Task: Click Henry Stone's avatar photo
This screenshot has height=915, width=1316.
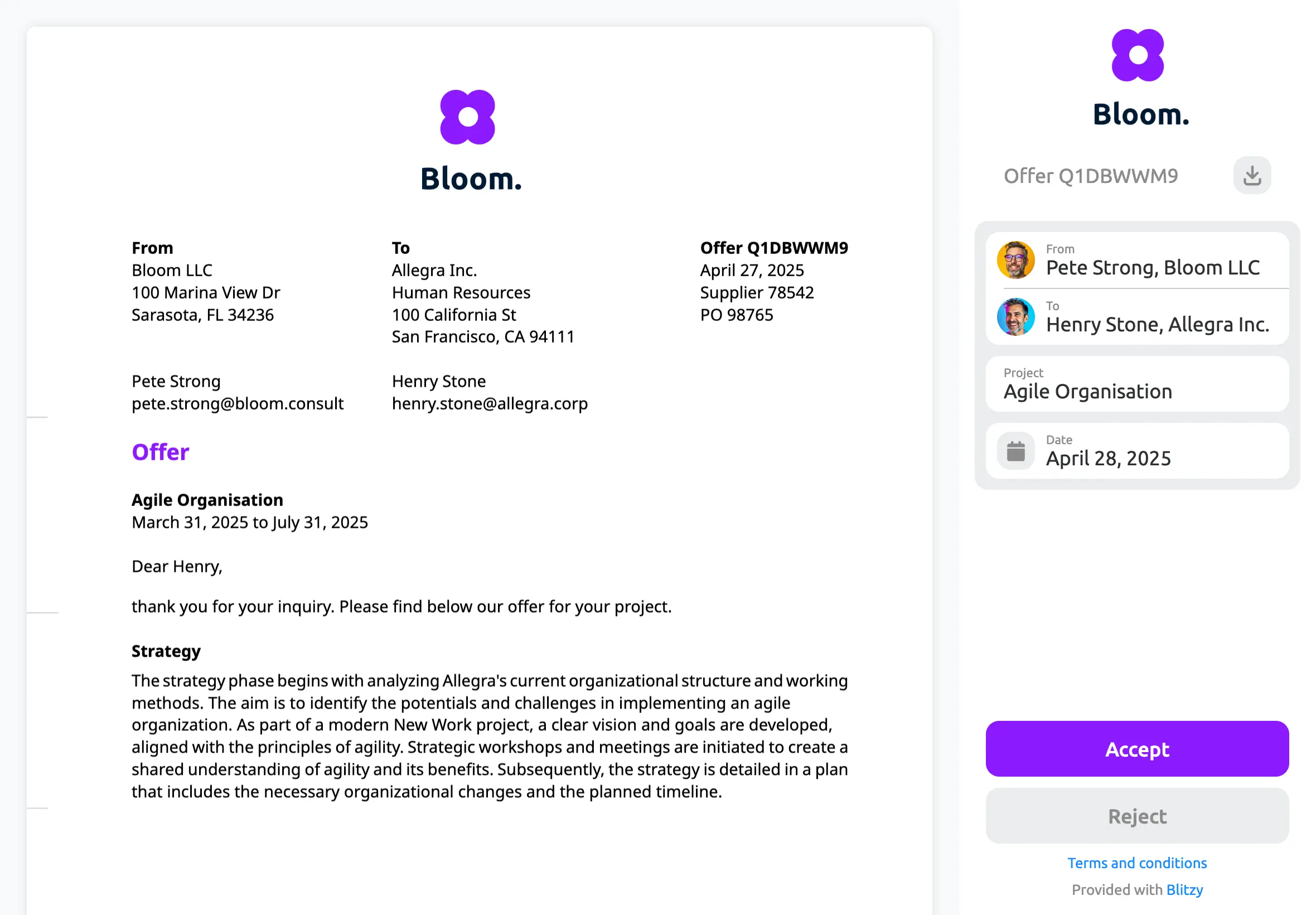Action: click(x=1015, y=316)
